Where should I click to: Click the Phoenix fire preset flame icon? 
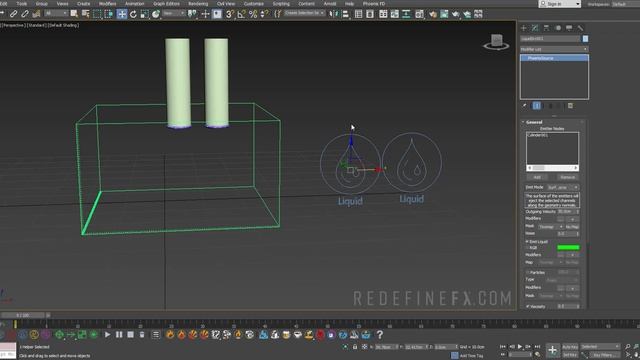(170, 335)
